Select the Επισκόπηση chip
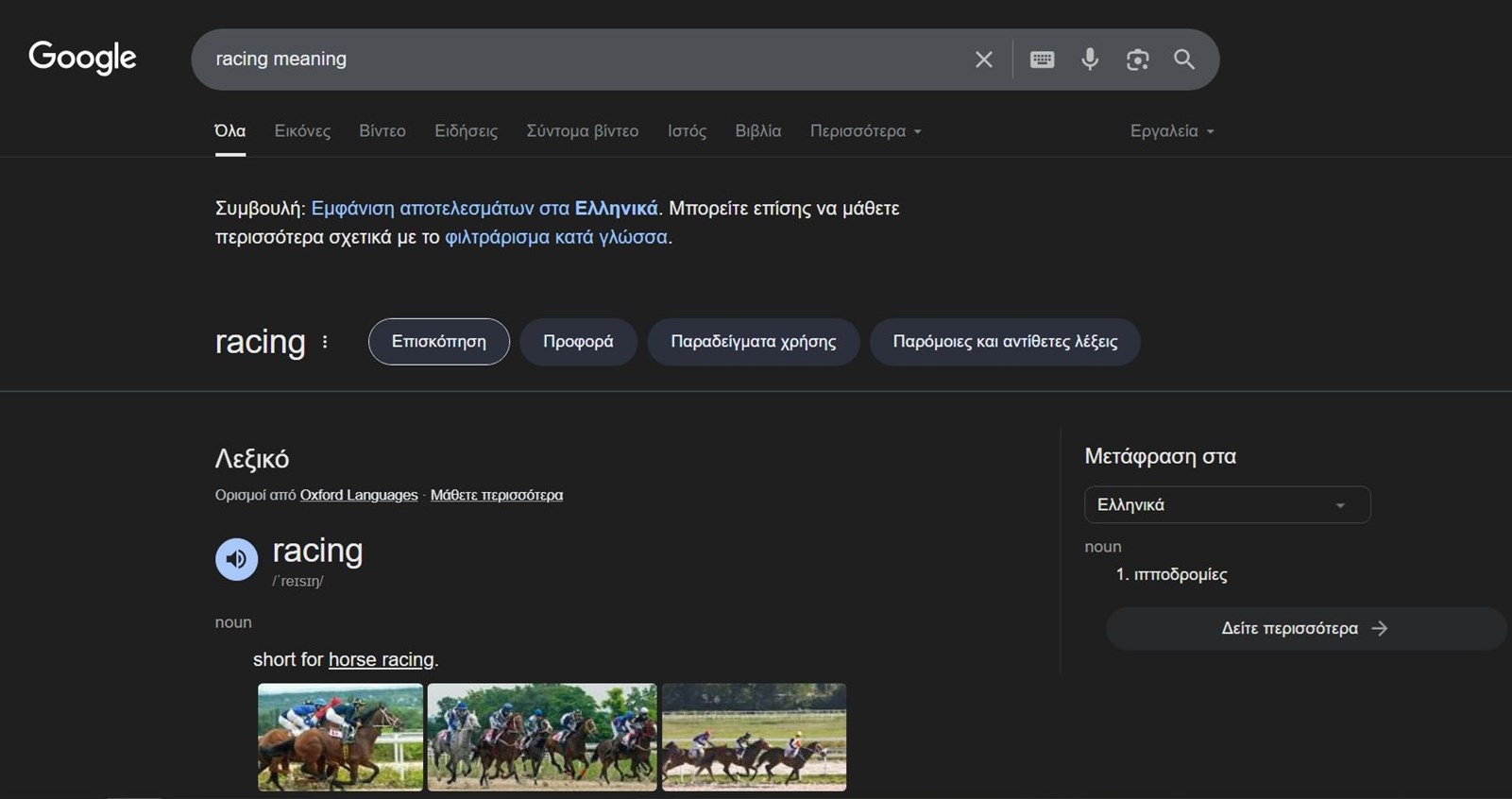The height and width of the screenshot is (799, 1512). pyautogui.click(x=439, y=342)
